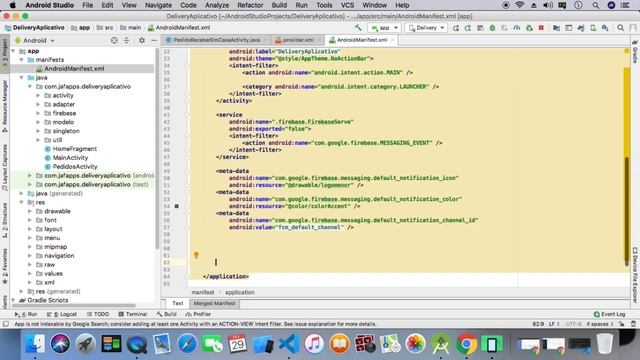Screen dimensions: 640x360
Task: Hide the Project panel with minus icon
Action: coord(154,40)
